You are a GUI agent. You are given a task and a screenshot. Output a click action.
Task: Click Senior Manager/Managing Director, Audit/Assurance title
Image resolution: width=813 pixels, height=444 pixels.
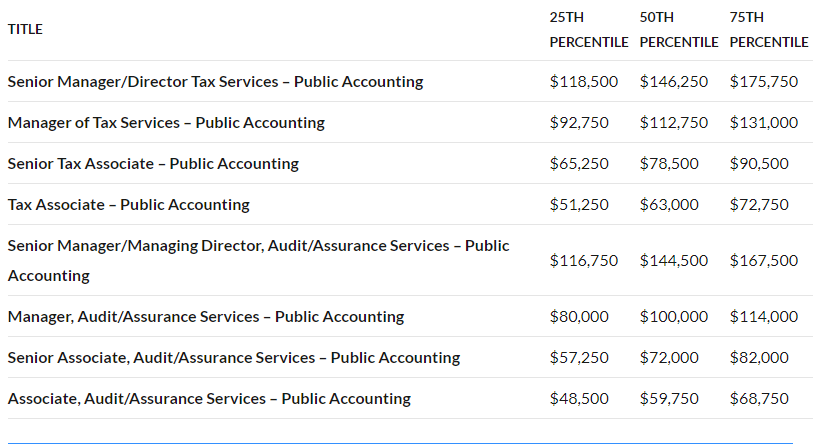[258, 260]
